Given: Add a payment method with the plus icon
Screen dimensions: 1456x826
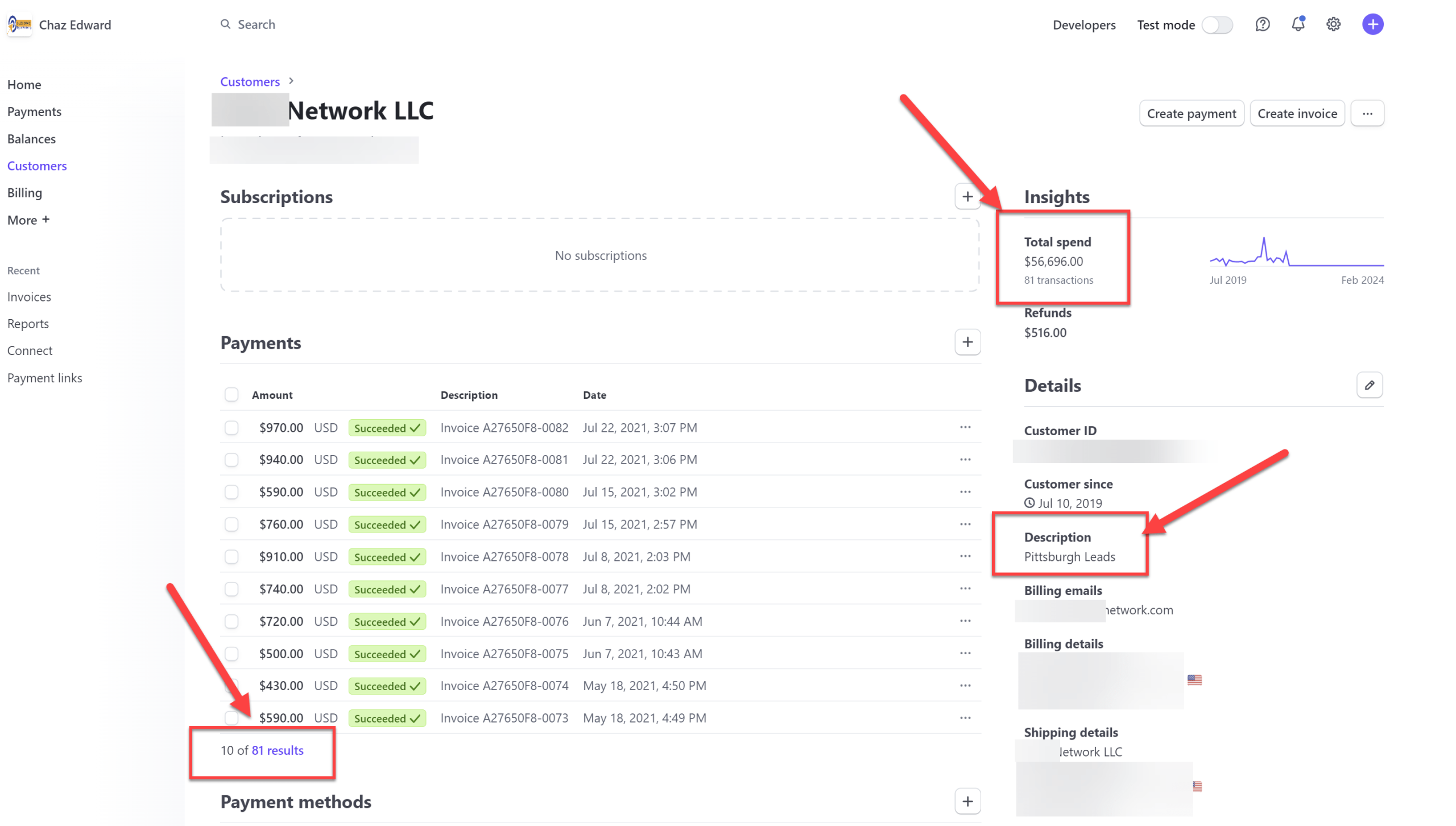Looking at the screenshot, I should [x=967, y=802].
